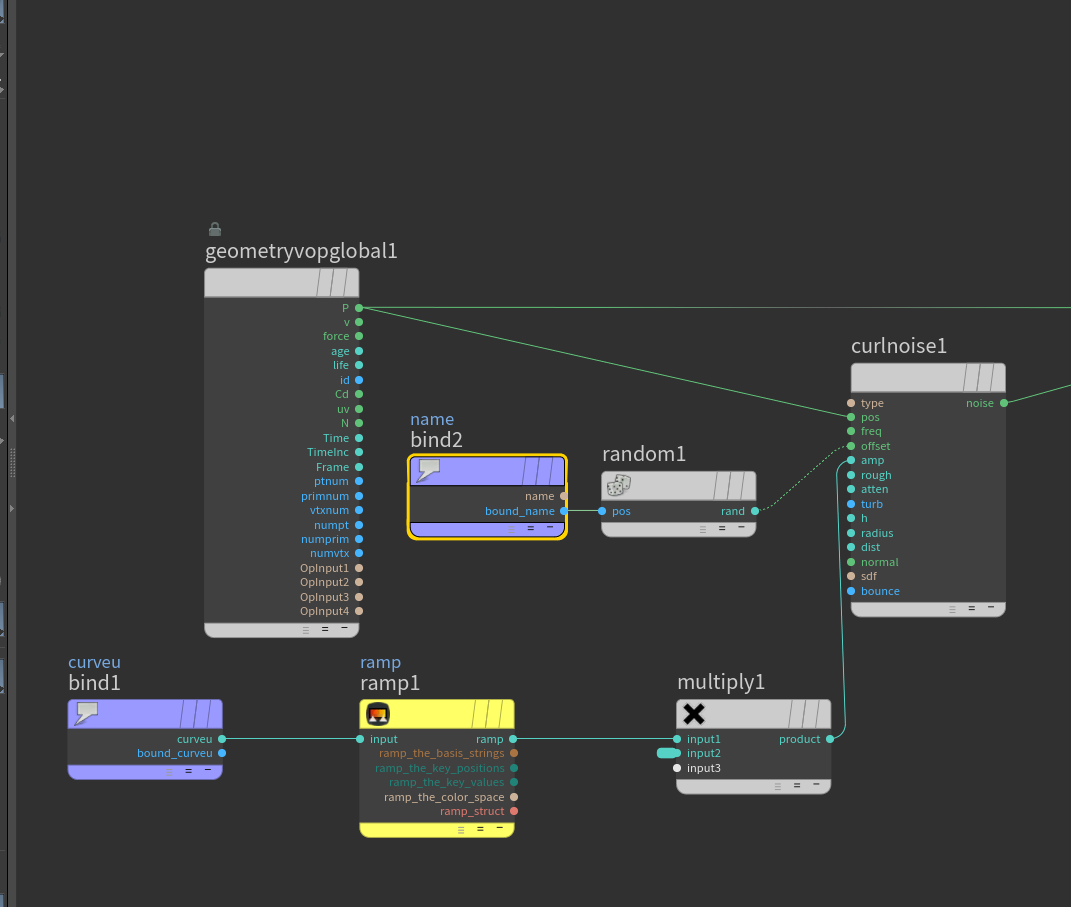1071x907 pixels.
Task: Click the speech bubble icon on bind1
Action: (87, 714)
